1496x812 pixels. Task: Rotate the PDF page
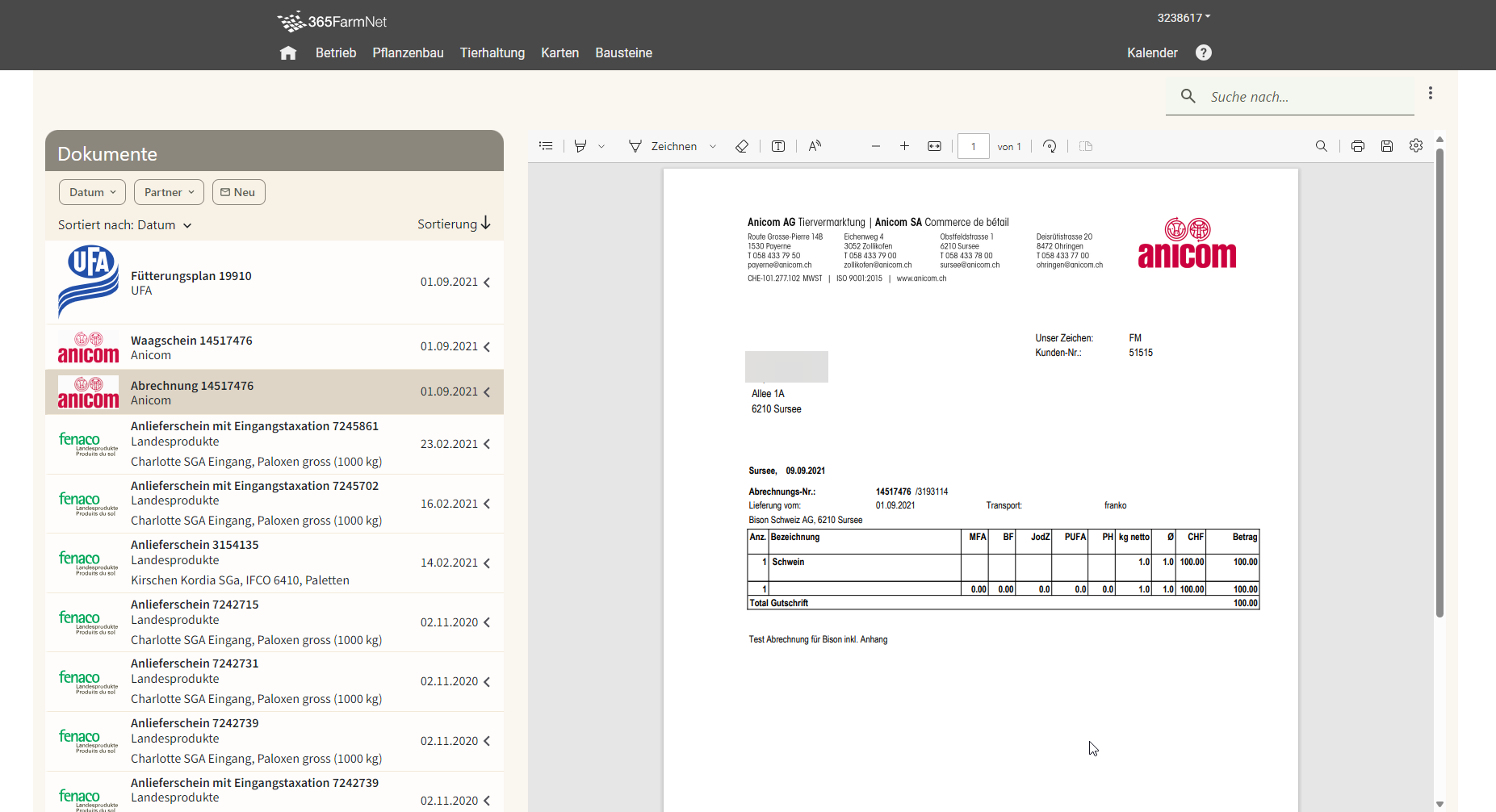(1050, 146)
